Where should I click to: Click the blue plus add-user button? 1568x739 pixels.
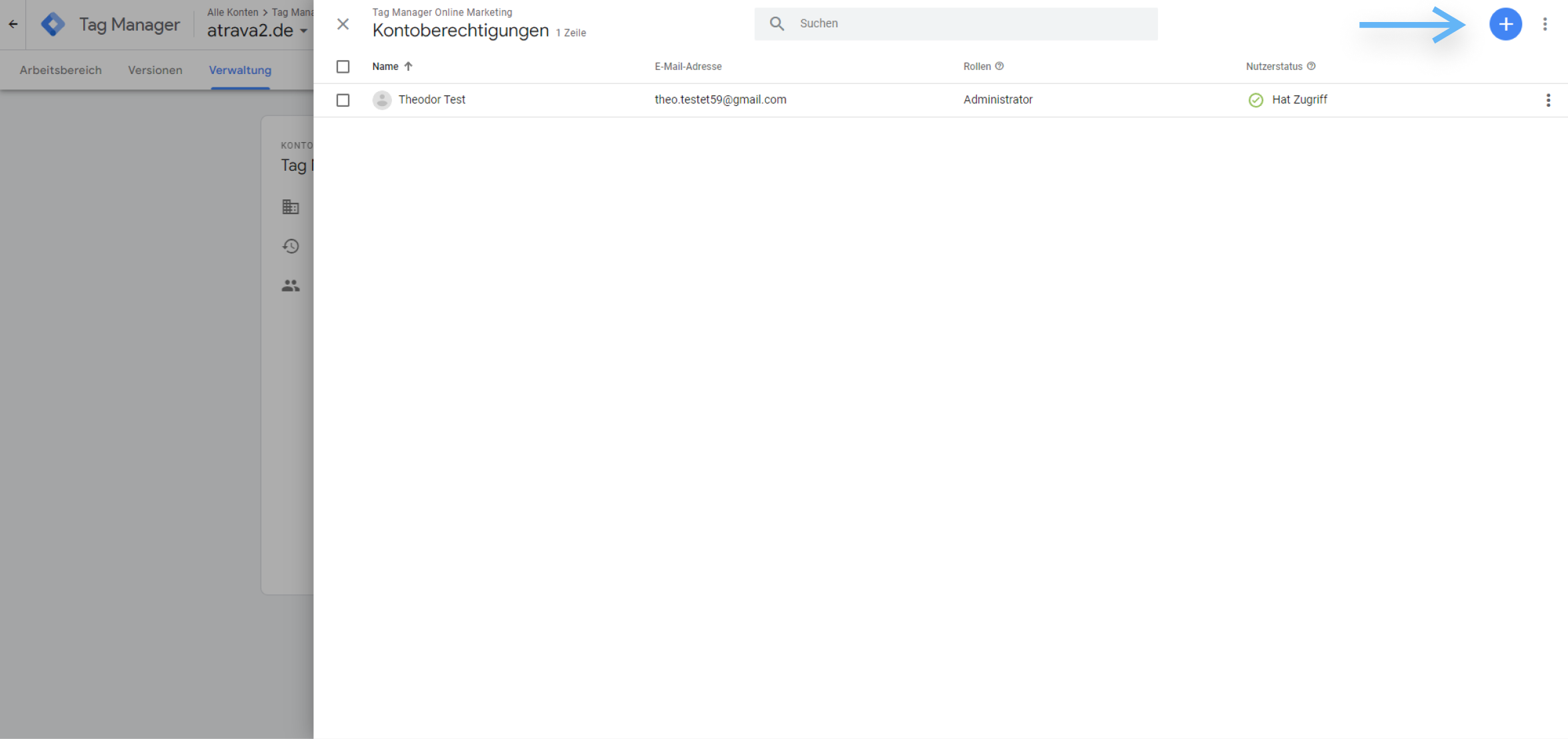click(x=1505, y=24)
